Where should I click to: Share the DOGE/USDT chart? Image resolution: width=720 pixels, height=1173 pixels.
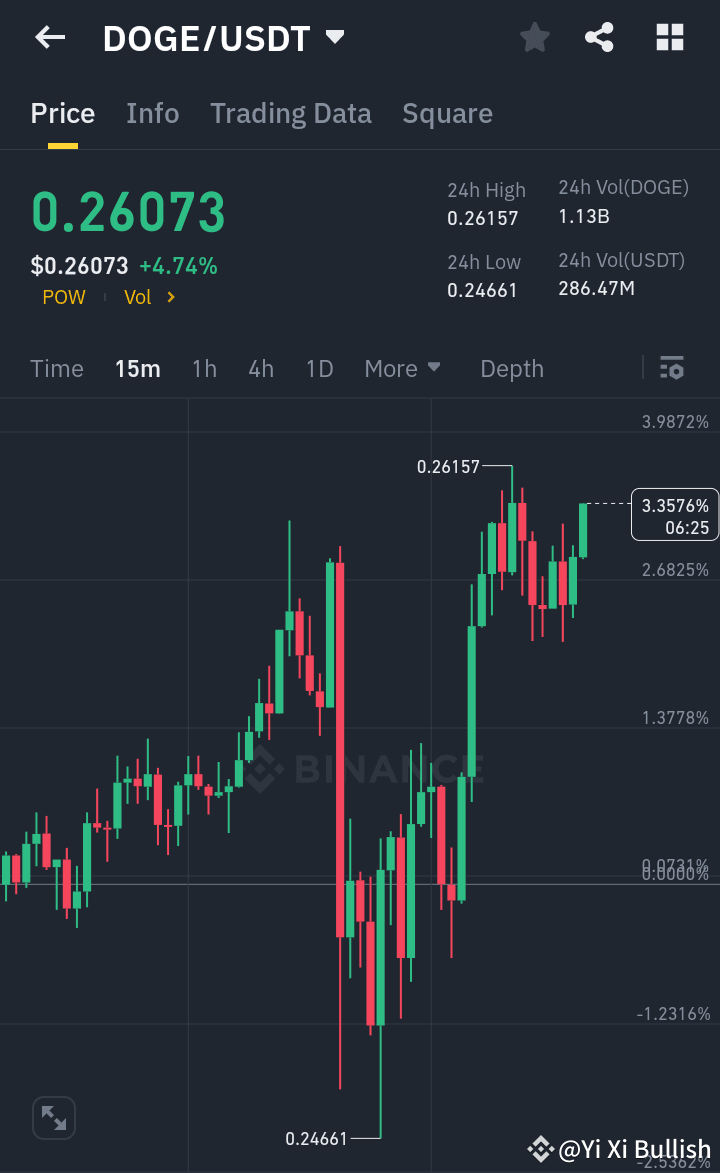coord(599,37)
